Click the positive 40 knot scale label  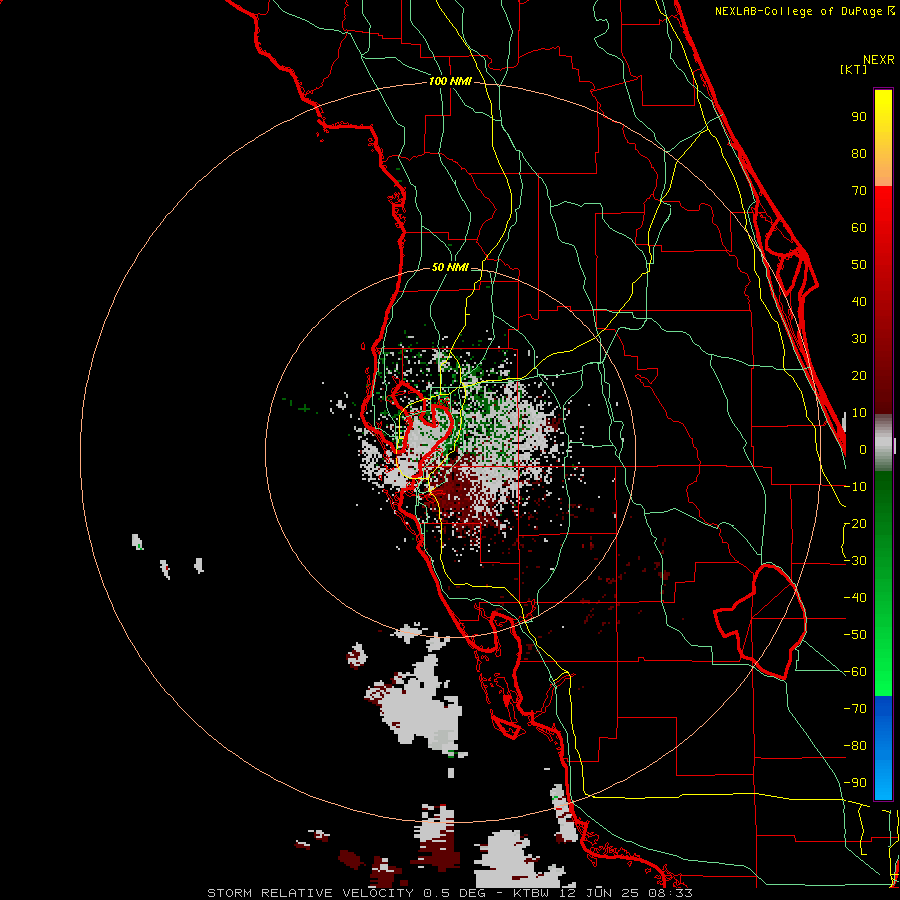[859, 302]
